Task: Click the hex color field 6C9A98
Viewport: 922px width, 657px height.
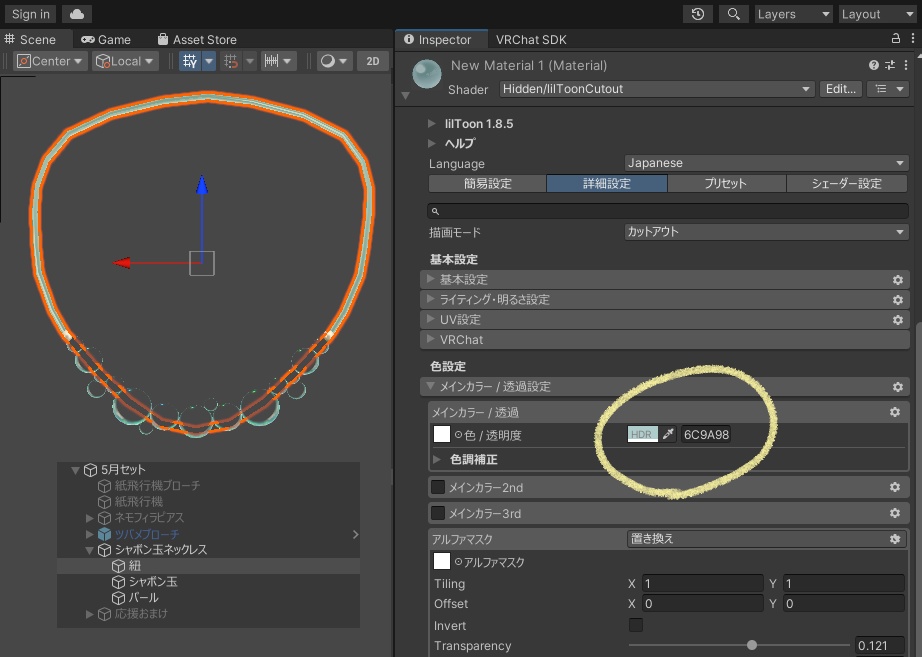Action: [706, 435]
